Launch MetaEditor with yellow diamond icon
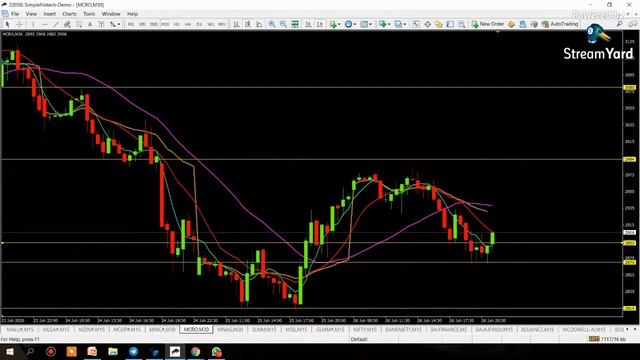640x360 pixels. [511, 24]
